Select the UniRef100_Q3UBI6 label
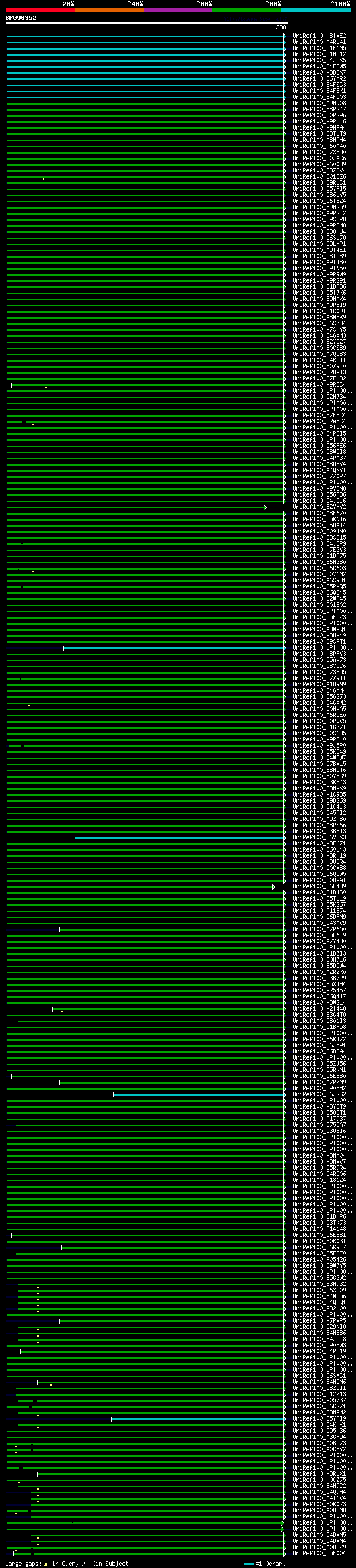 pyautogui.click(x=319, y=1131)
